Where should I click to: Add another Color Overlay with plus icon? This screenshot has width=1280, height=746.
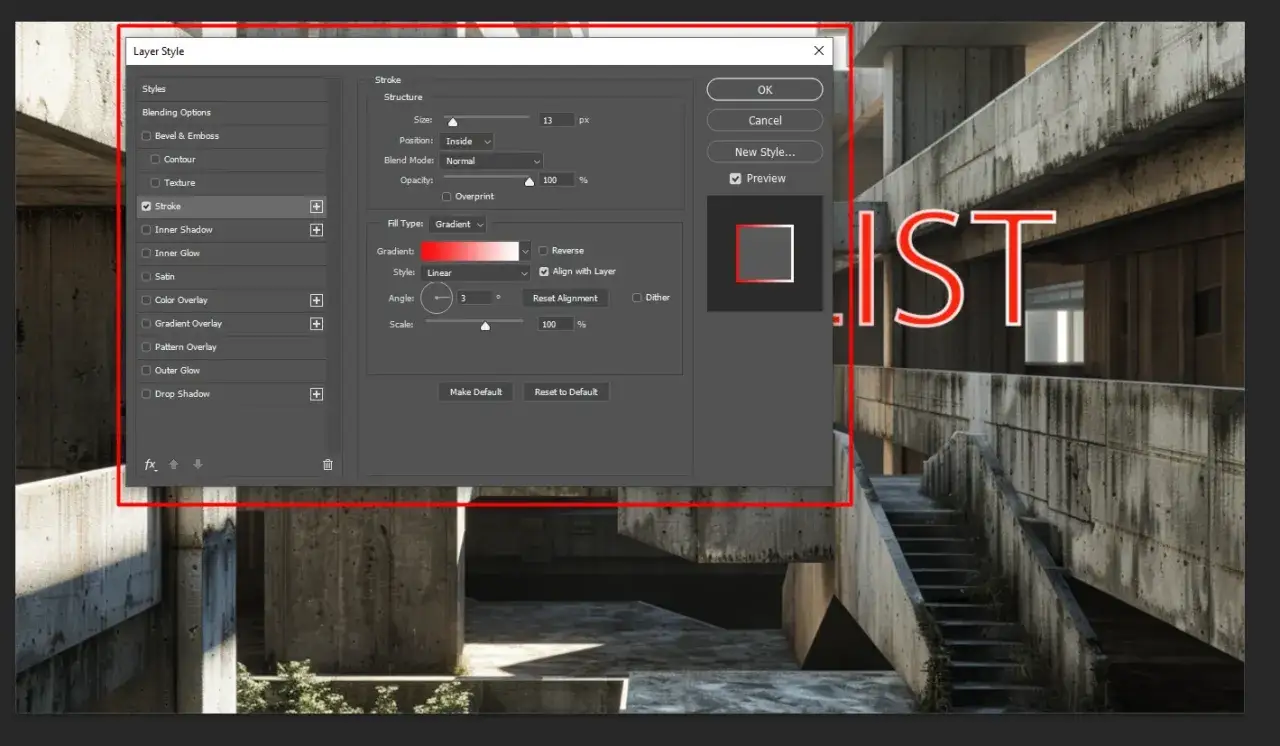(316, 300)
